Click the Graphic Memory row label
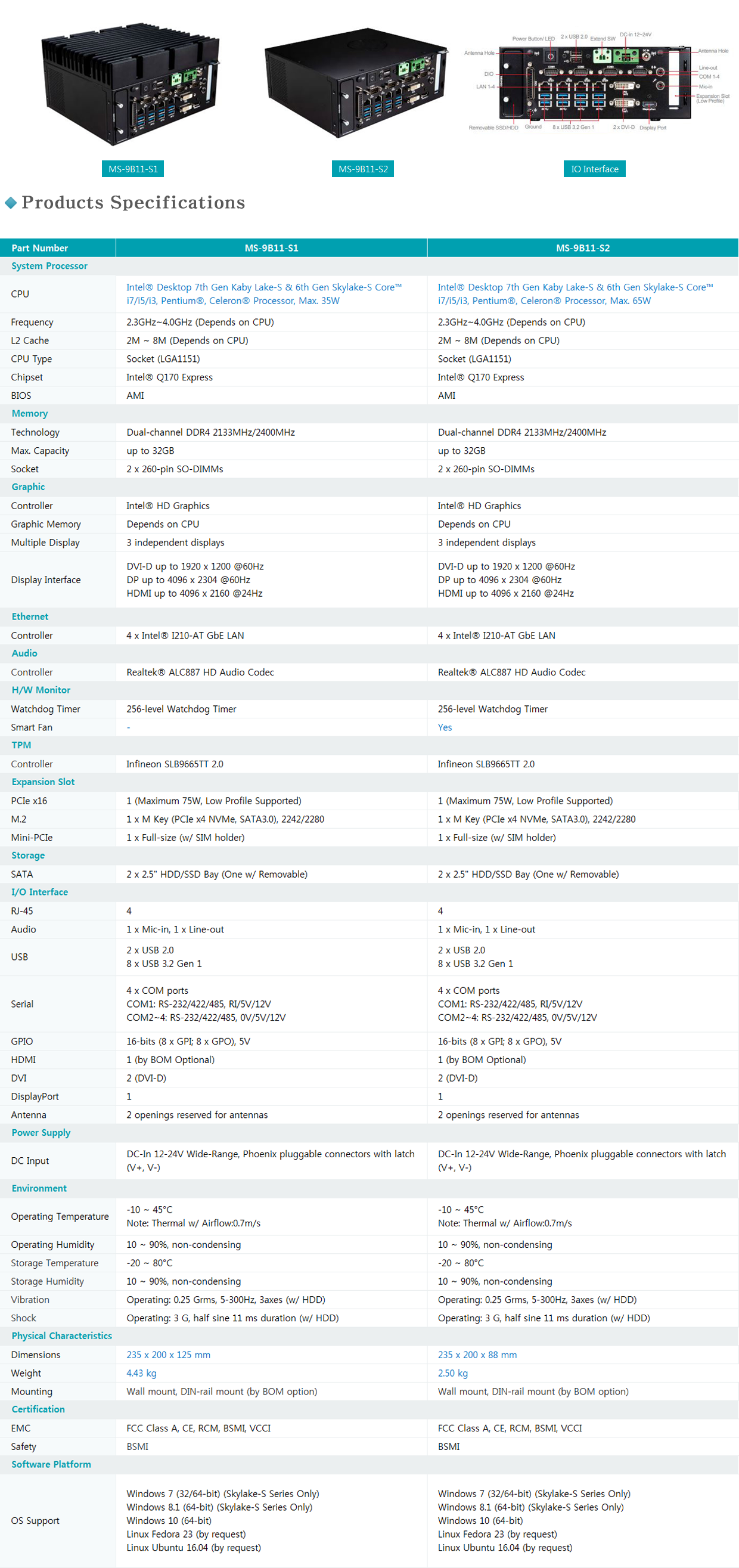739x1568 pixels. (x=46, y=524)
